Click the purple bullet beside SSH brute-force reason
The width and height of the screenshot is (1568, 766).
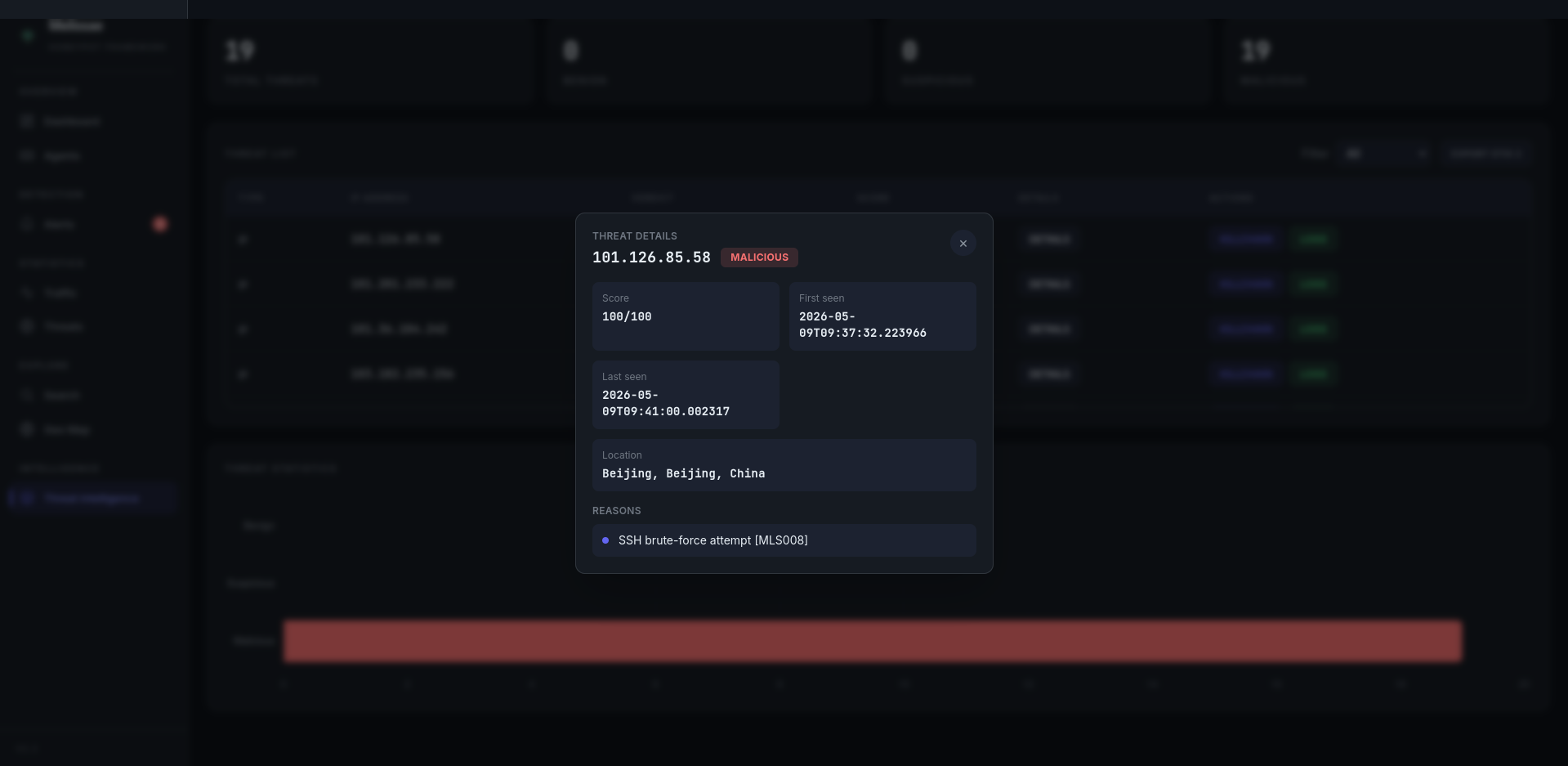click(605, 540)
